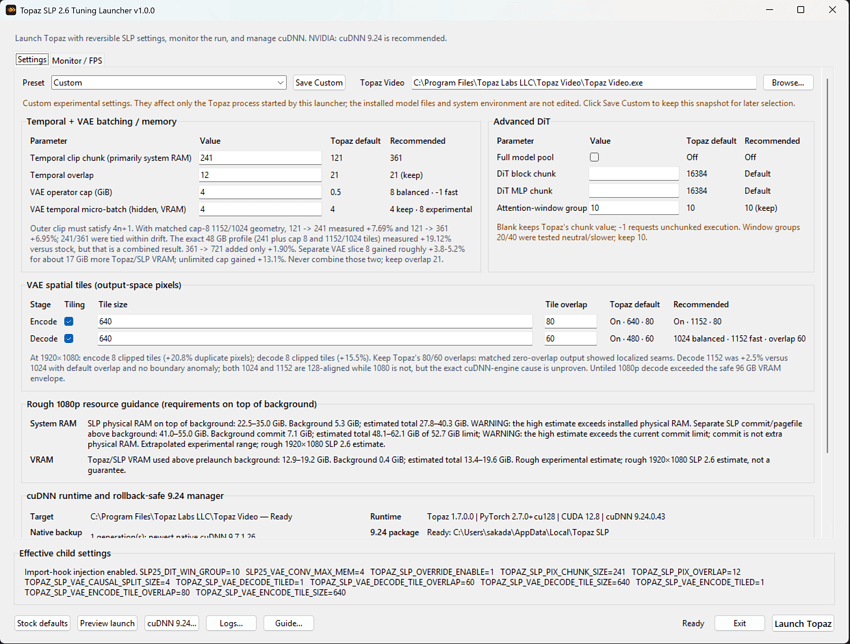850x644 pixels.
Task: Click the Temporal clip chunk value field
Action: [260, 158]
